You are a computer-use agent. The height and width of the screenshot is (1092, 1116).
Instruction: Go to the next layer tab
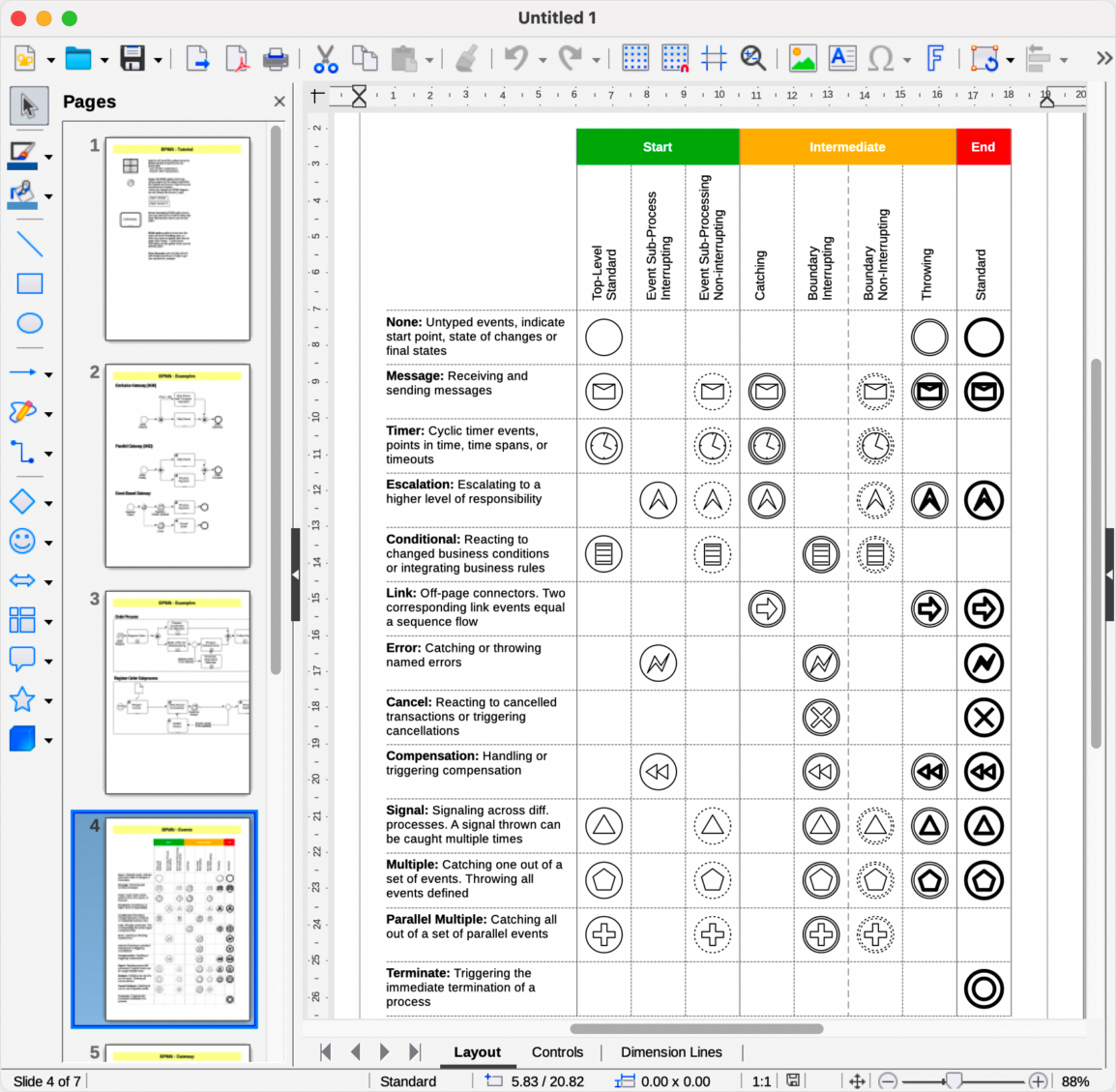tap(384, 1052)
